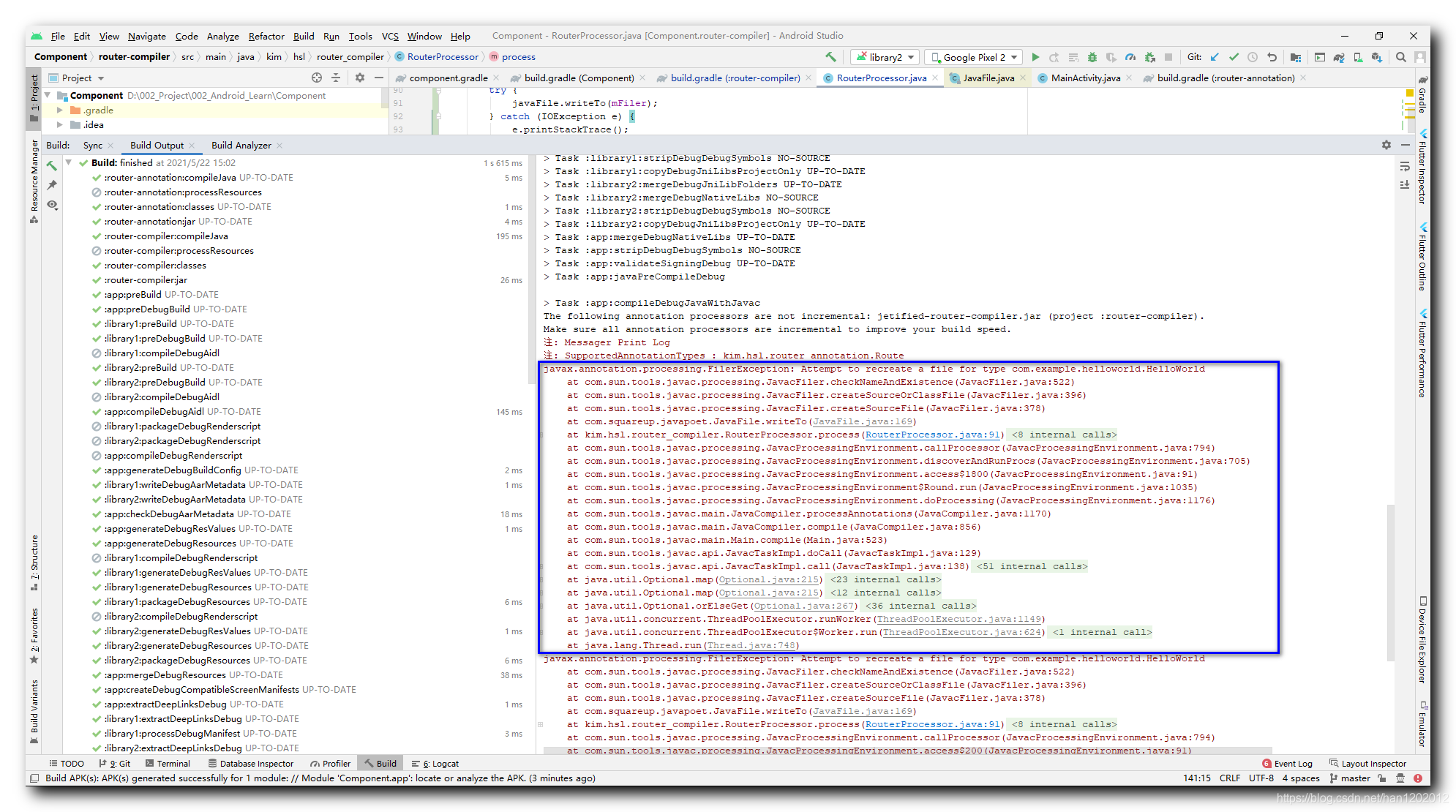Click the Git Rollback undo icon

coord(1272,57)
